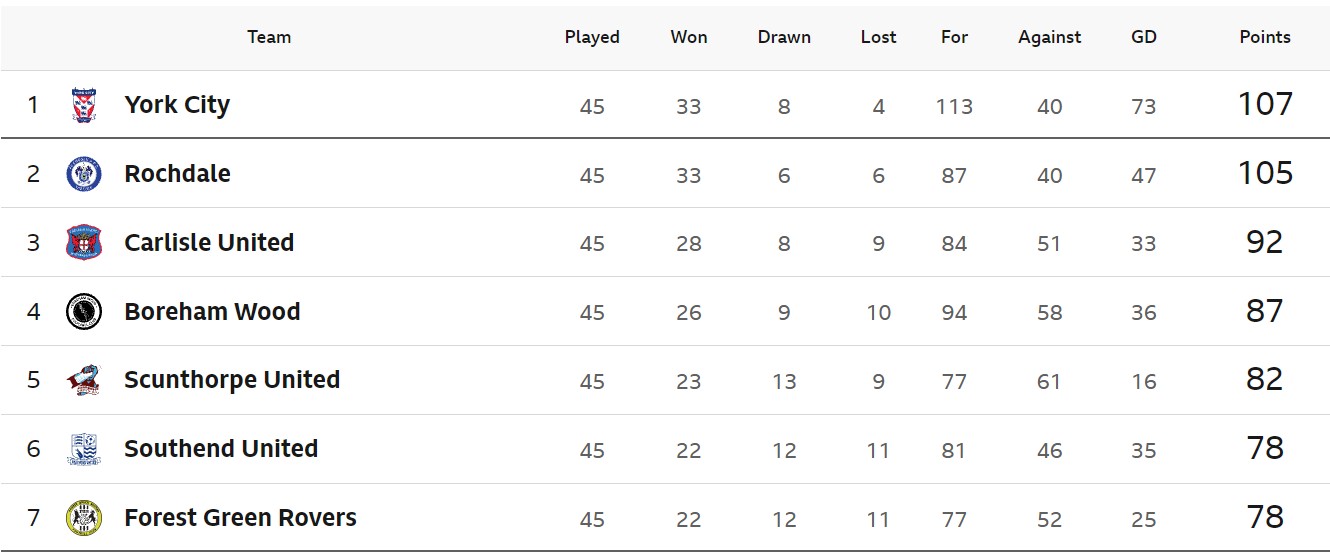Click the Southend United club crest
The width and height of the screenshot is (1330, 554).
84,449
